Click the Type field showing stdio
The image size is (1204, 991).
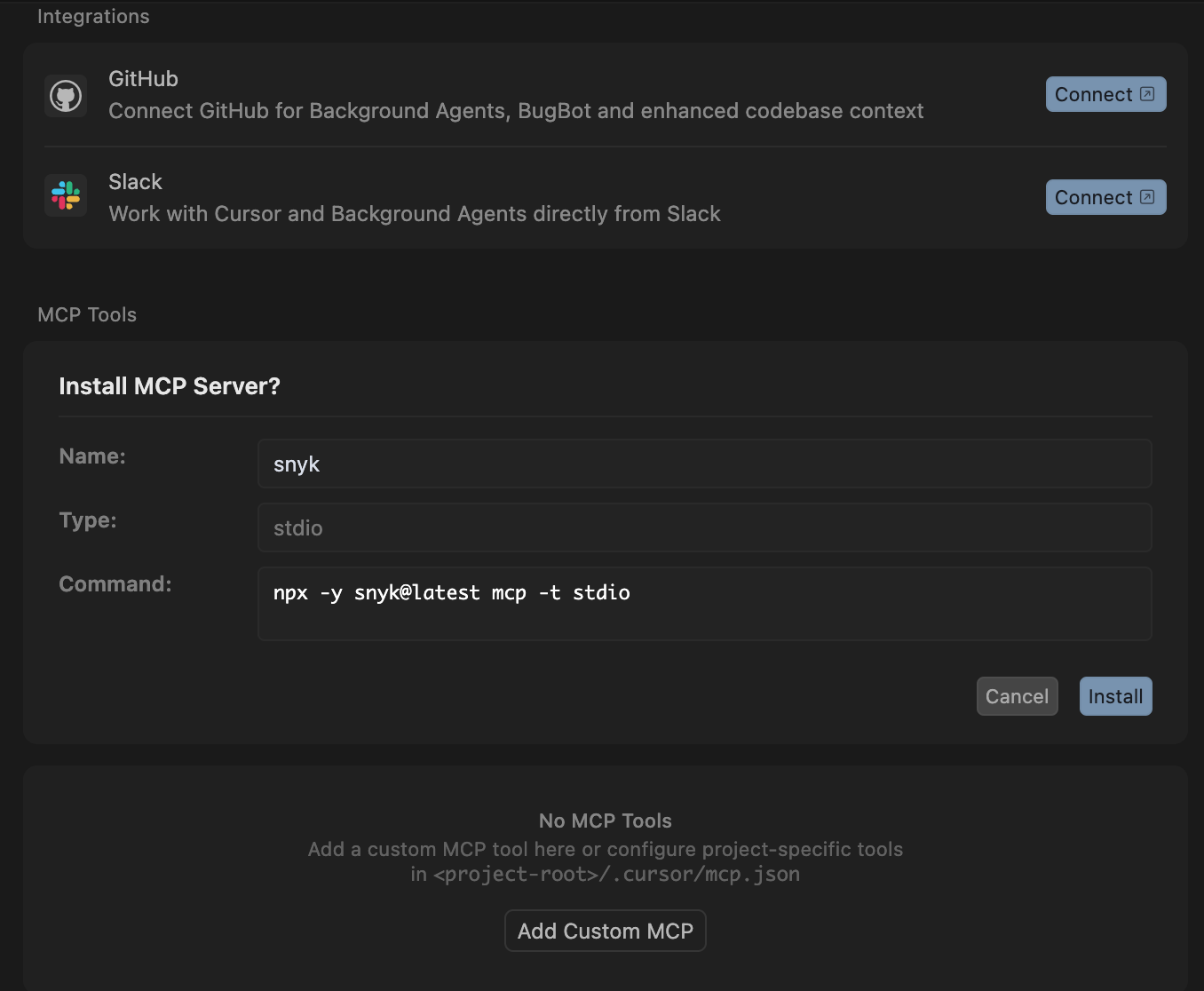pyautogui.click(x=704, y=527)
